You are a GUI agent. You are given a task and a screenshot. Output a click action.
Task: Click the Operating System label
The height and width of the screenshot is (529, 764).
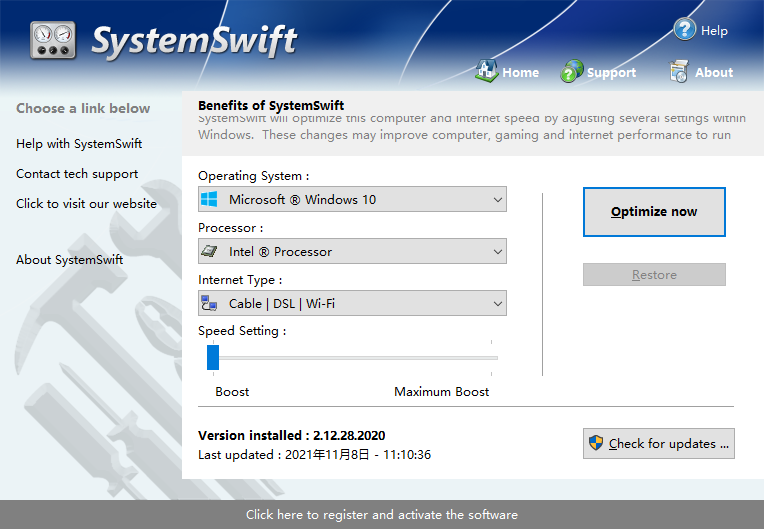coord(253,176)
